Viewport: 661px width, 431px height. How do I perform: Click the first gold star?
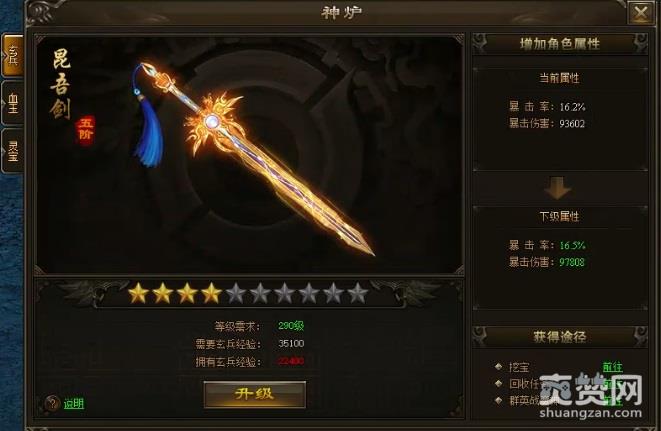pos(138,293)
